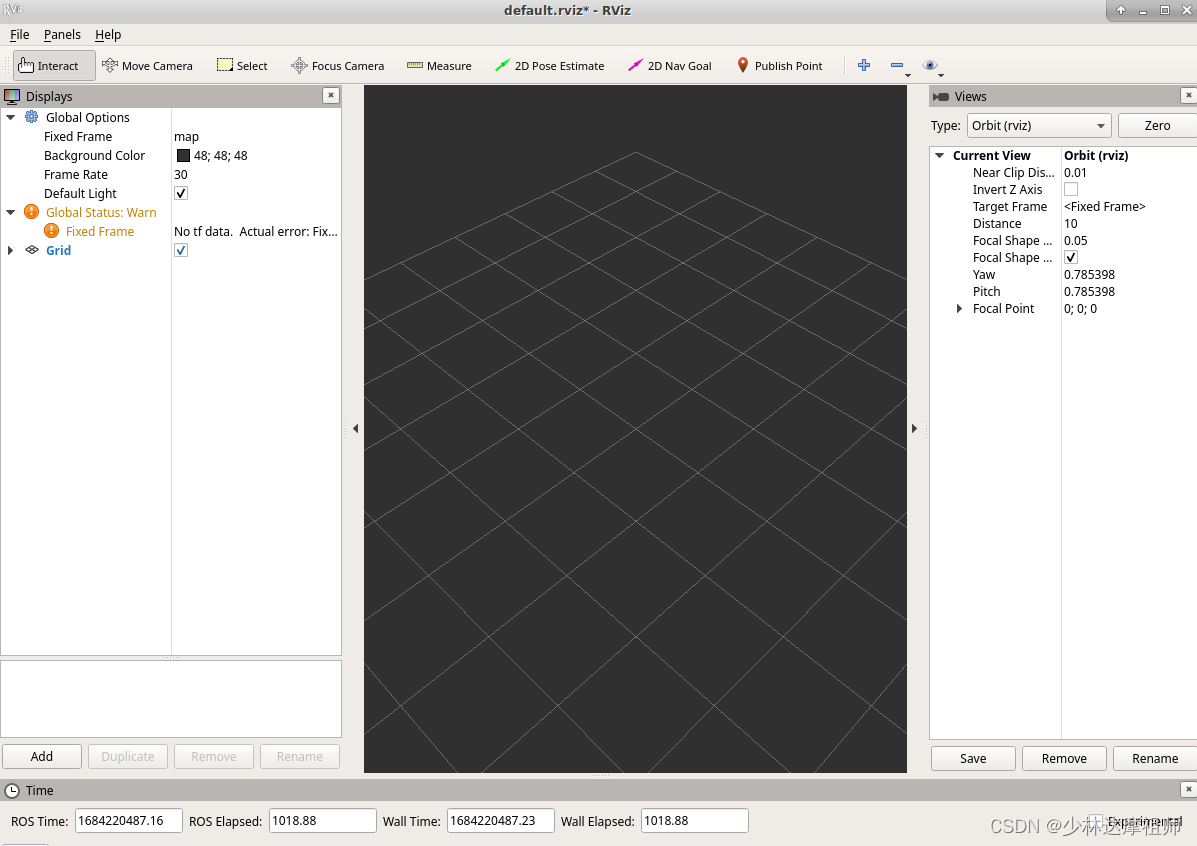Click the Save view button
The width and height of the screenshot is (1197, 846).
[973, 758]
